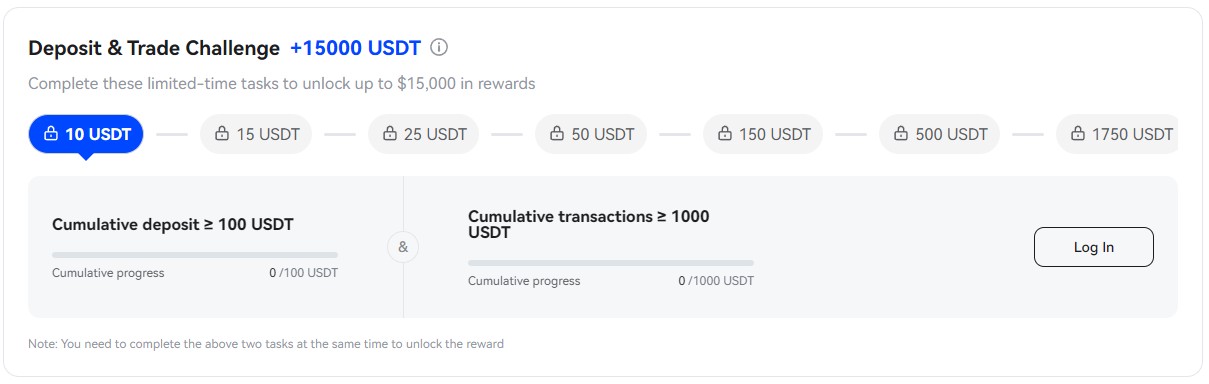Viewport: 1209px width, 384px height.
Task: View the 150 USDT reward tier
Action: 763,134
